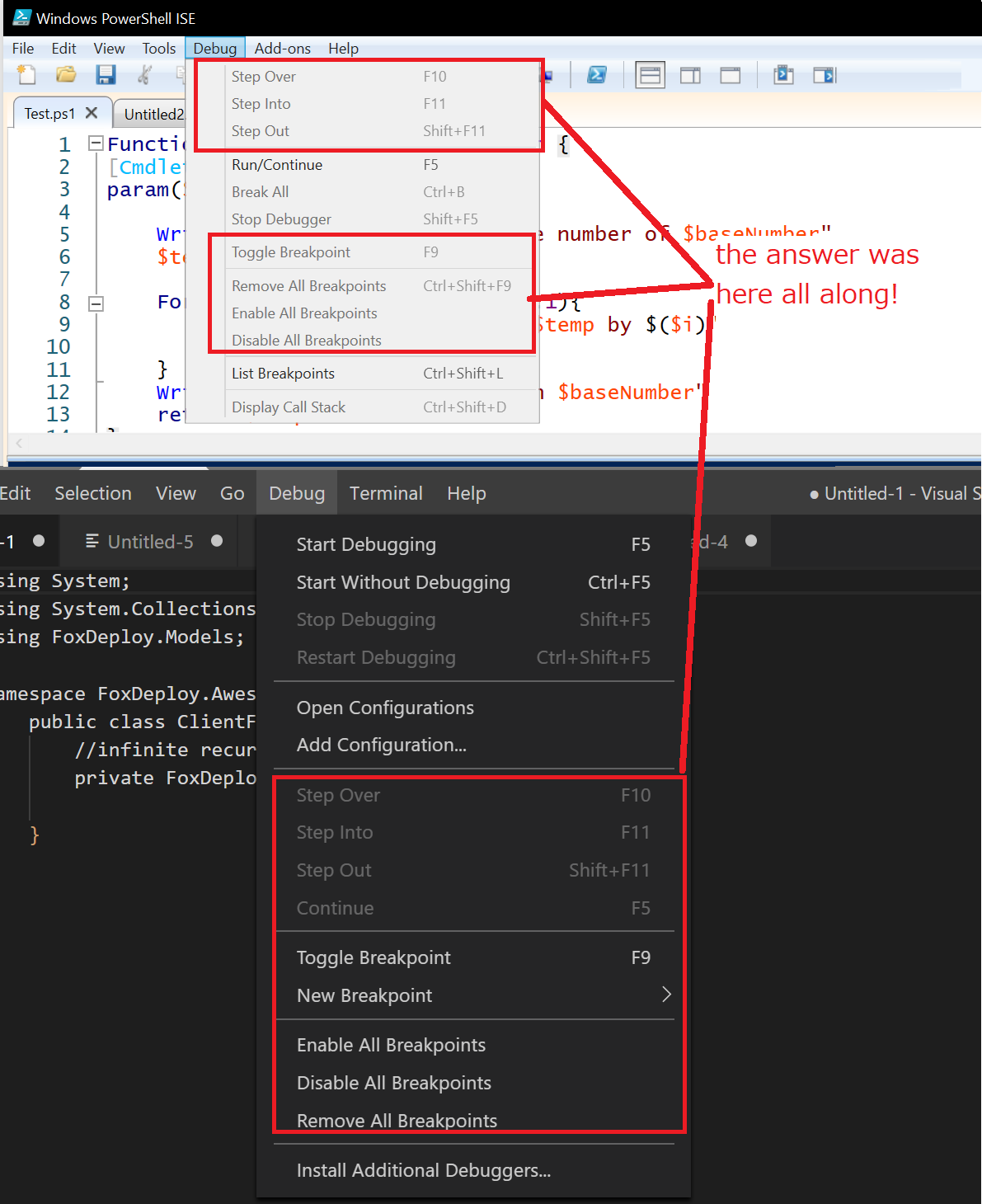This screenshot has width=982, height=1204.
Task: Switch to the Untitled2 tab
Action: point(153,115)
